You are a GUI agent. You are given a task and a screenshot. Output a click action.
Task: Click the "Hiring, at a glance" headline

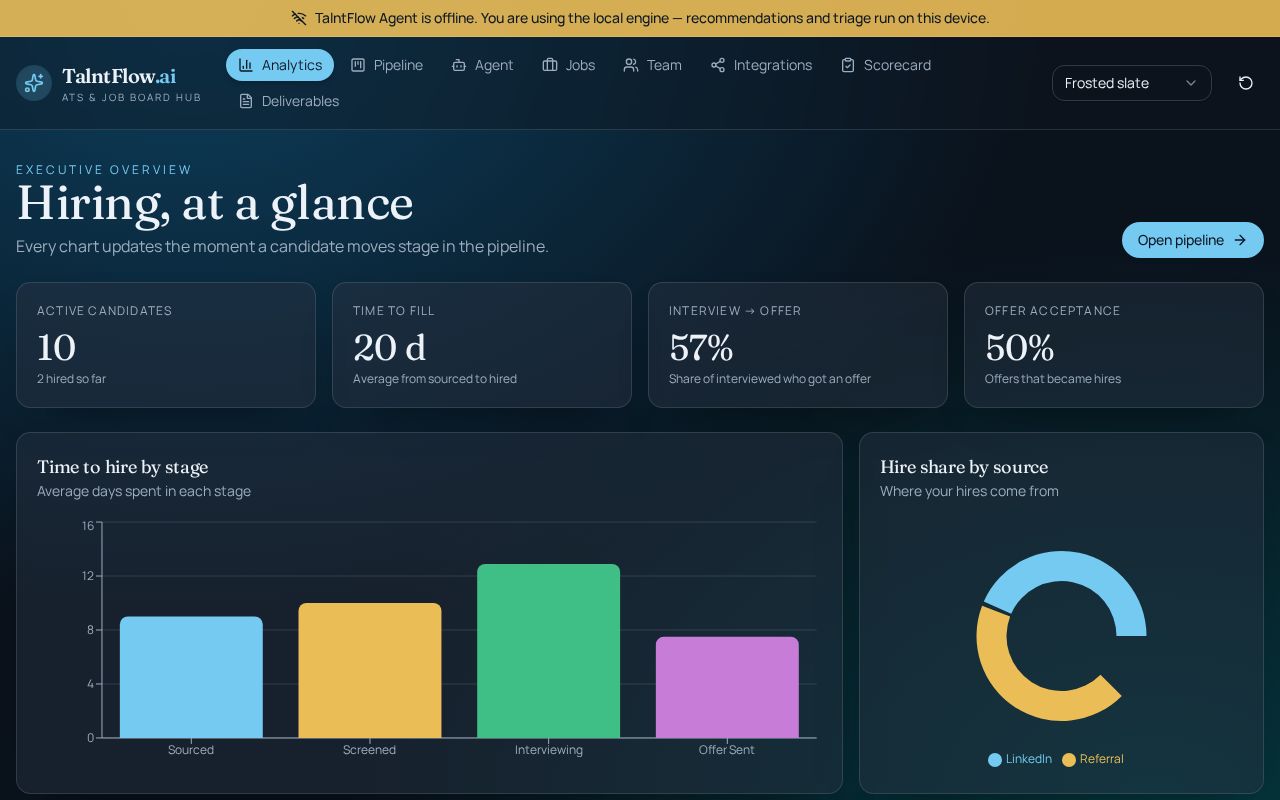[x=215, y=204]
